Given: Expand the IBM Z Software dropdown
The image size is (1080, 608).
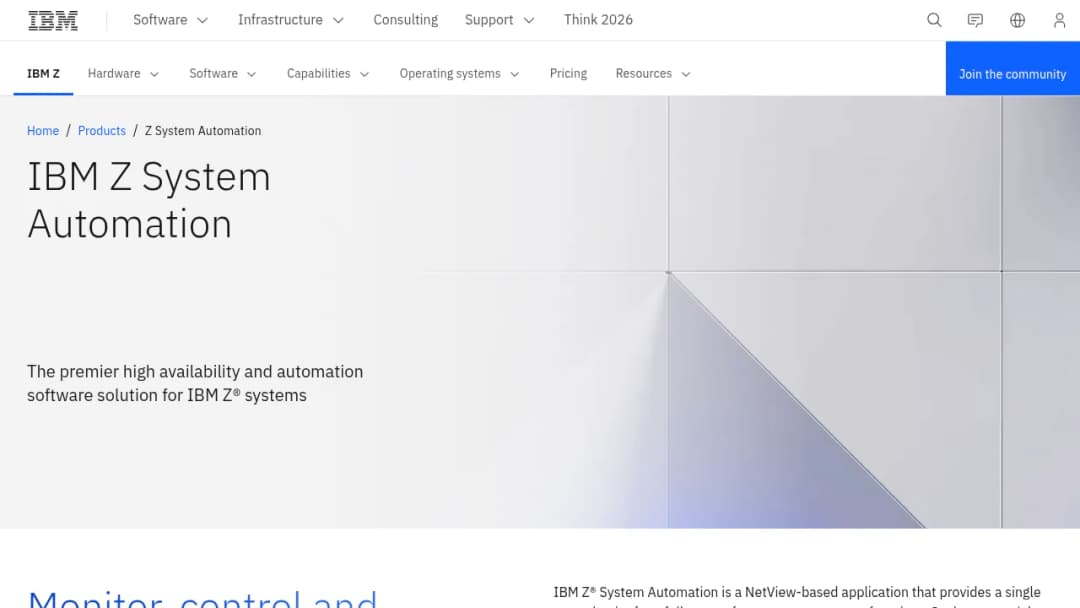Looking at the screenshot, I should coord(222,74).
